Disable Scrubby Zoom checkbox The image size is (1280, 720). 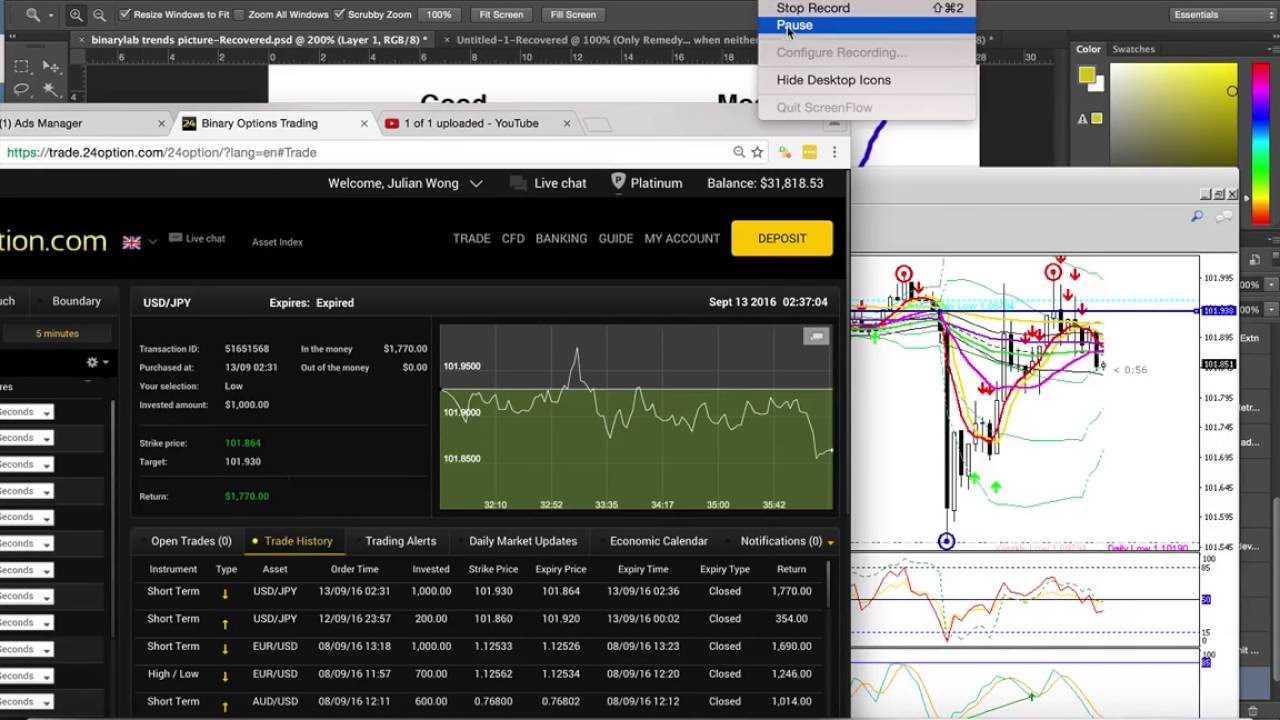[339, 15]
